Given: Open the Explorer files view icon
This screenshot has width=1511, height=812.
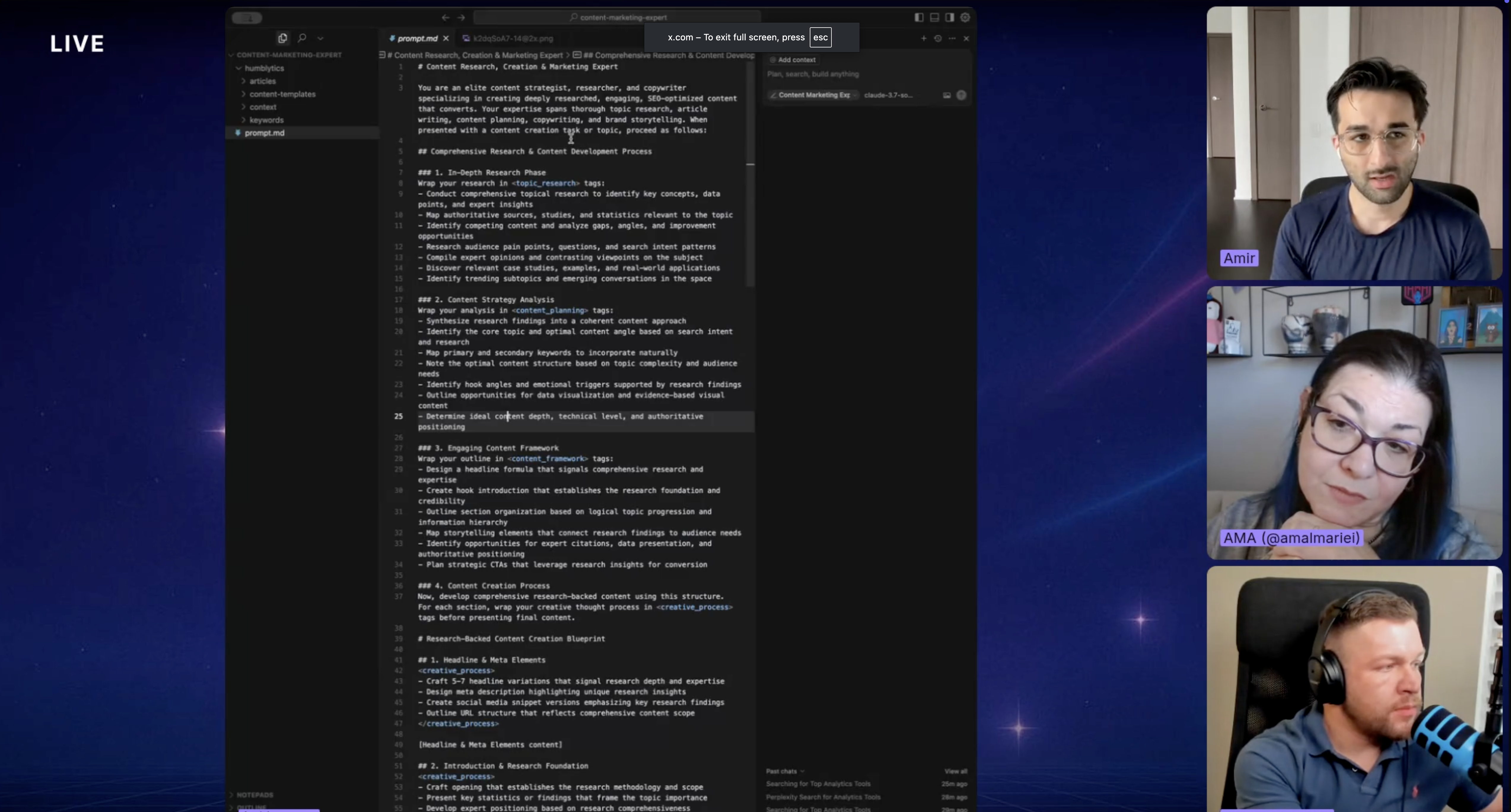Looking at the screenshot, I should tap(283, 38).
